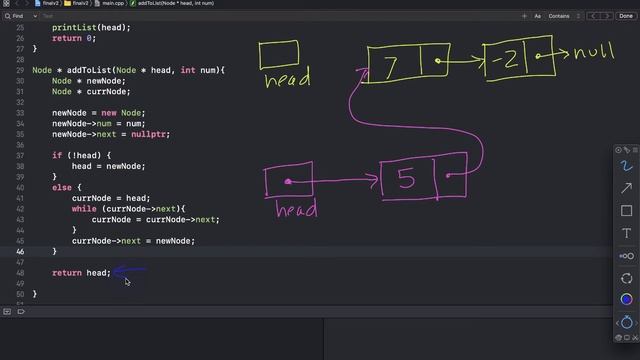Click the screen icon at palette bottom

pyautogui.click(x=627, y=338)
